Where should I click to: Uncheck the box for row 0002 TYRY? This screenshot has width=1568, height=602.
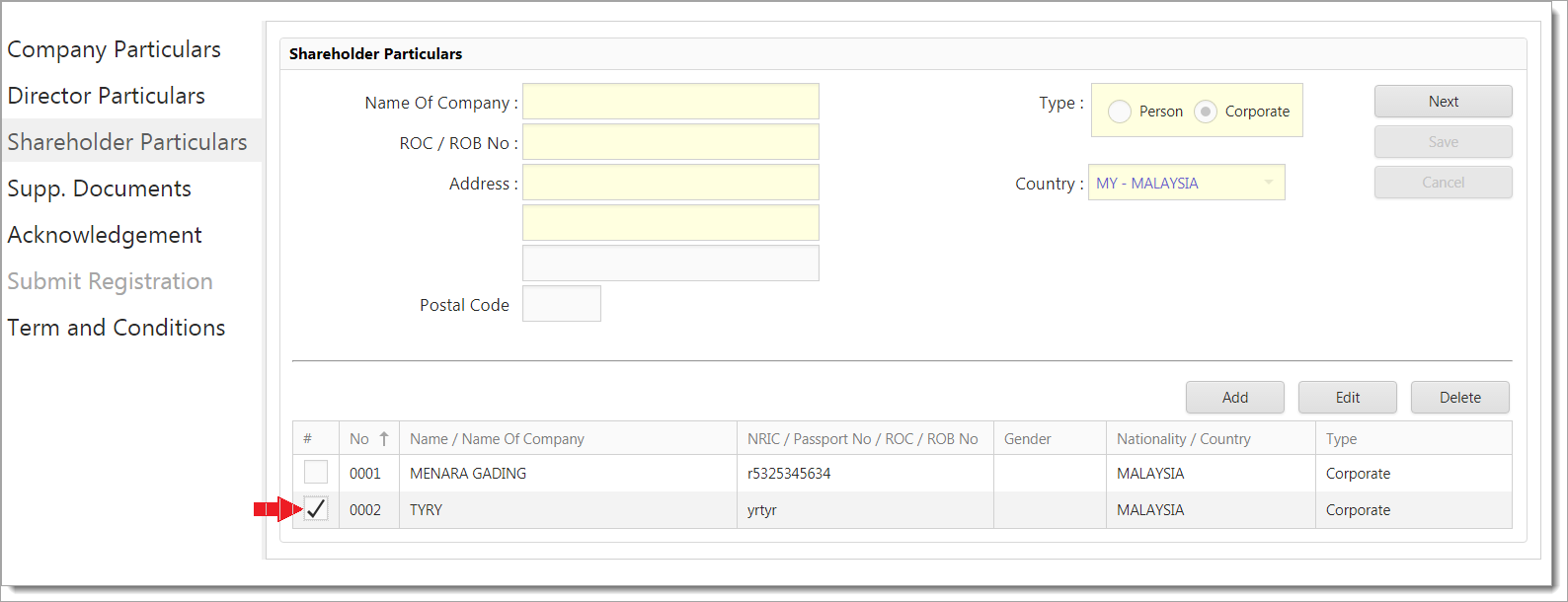(316, 509)
